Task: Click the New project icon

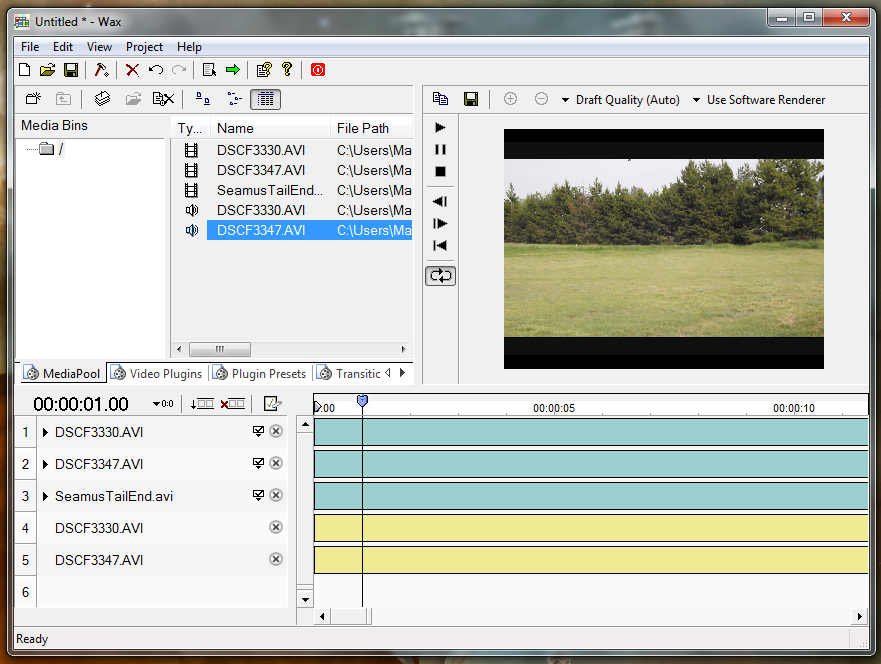Action: coord(24,70)
